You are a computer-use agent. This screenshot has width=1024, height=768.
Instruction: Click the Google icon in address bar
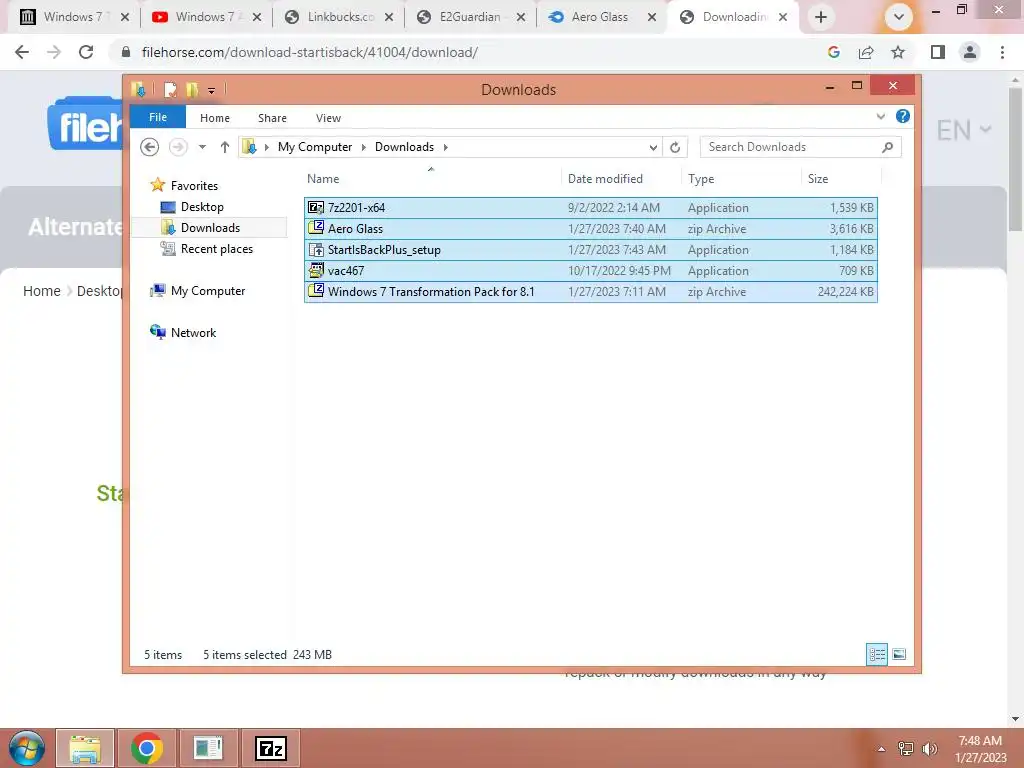coord(834,52)
